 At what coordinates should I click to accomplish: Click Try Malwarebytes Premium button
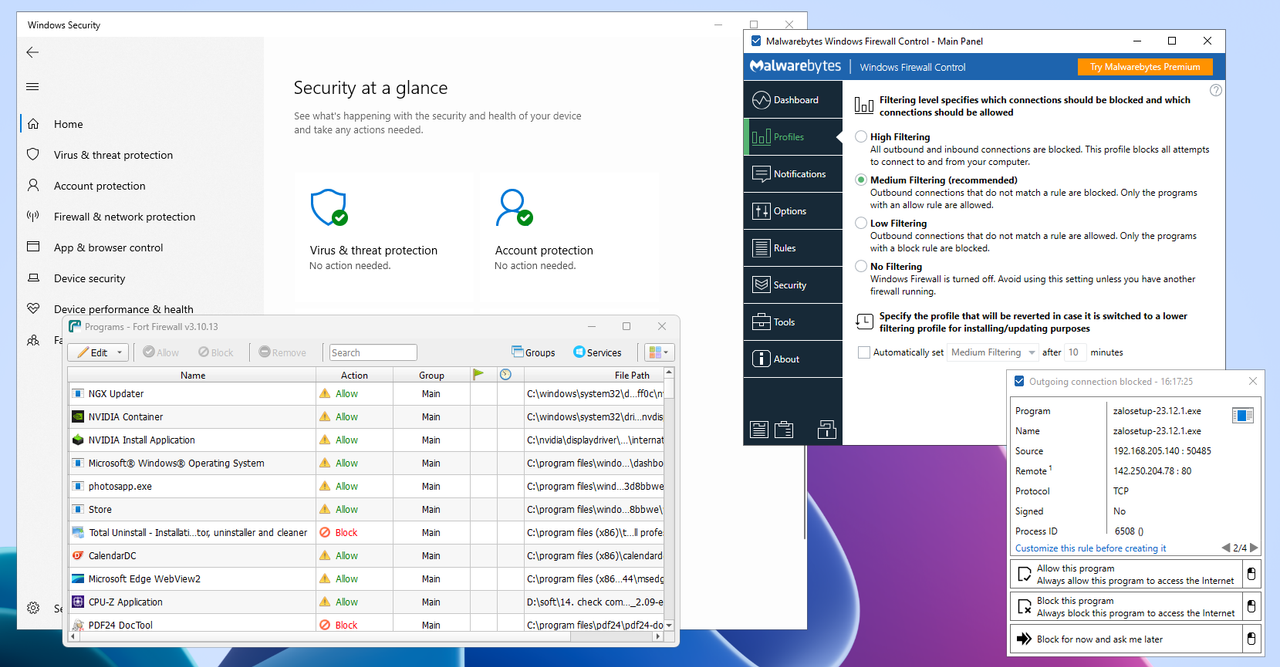1145,67
